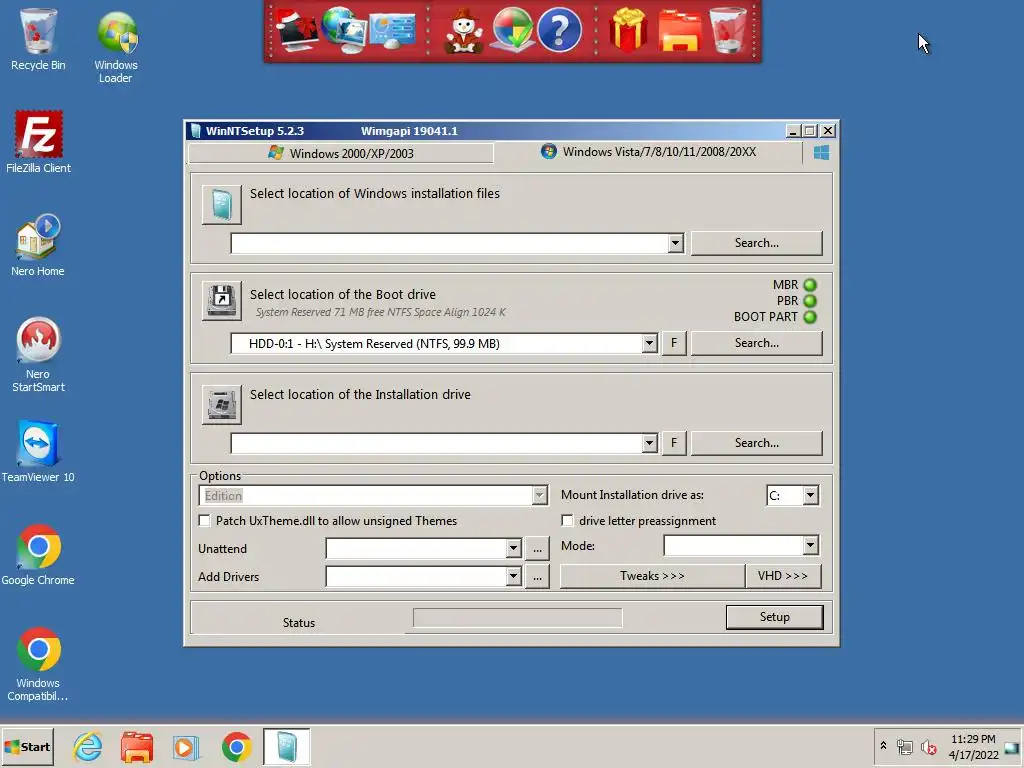Switch to the Windows 2000/XP/2003 tab
The image size is (1024, 768).
(x=341, y=153)
